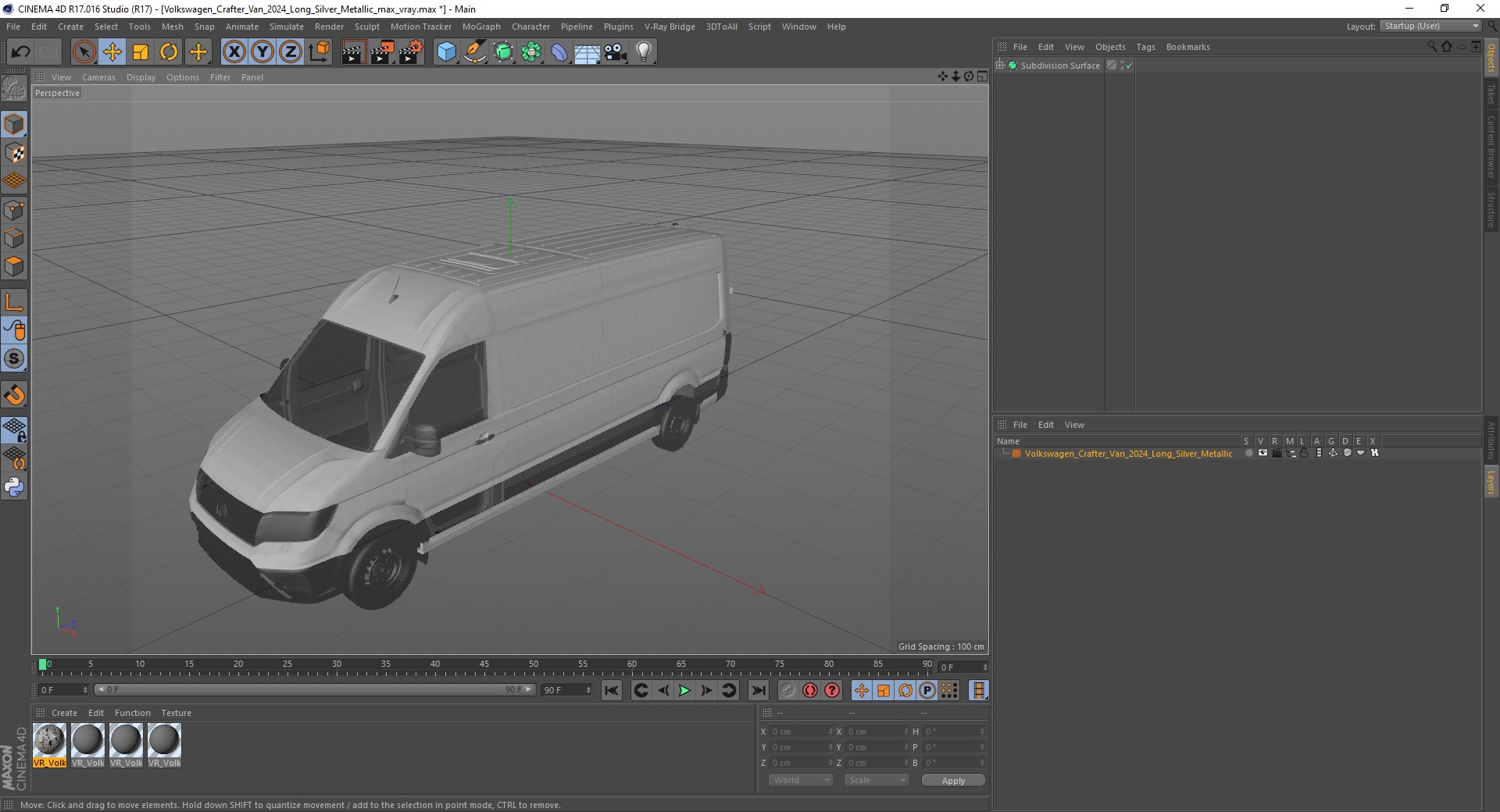Open the Edit Render Settings
Viewport: 1500px width, 812px height.
[x=411, y=52]
